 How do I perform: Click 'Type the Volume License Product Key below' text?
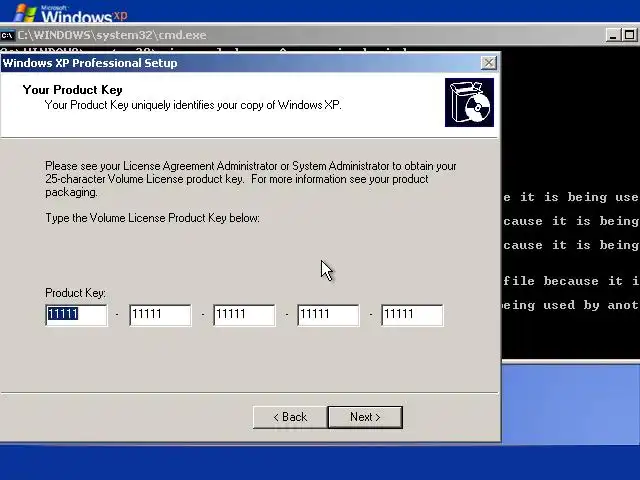(152, 218)
